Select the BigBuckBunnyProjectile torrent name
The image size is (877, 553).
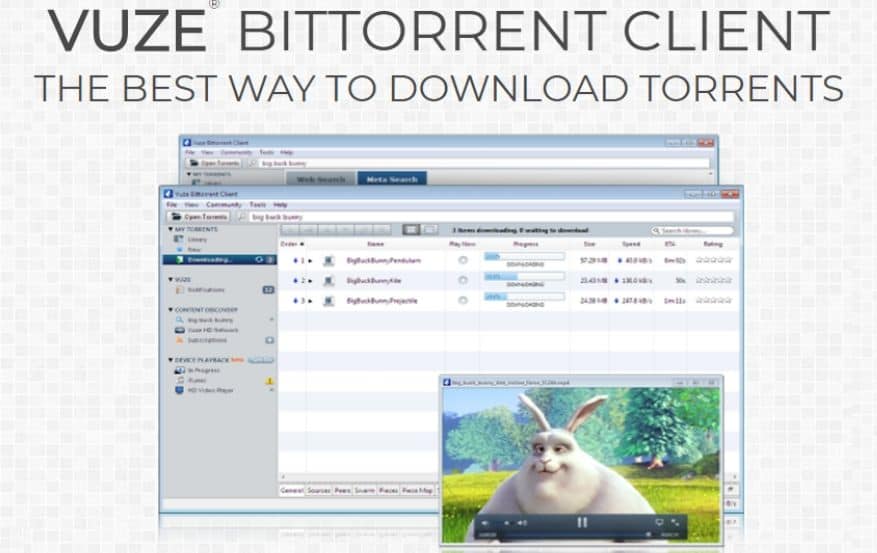click(x=381, y=301)
